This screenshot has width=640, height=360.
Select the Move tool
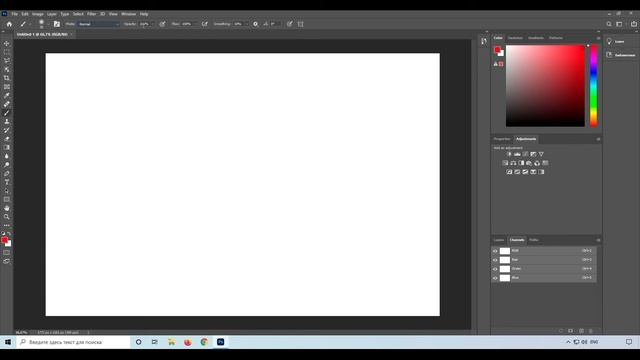click(x=7, y=43)
